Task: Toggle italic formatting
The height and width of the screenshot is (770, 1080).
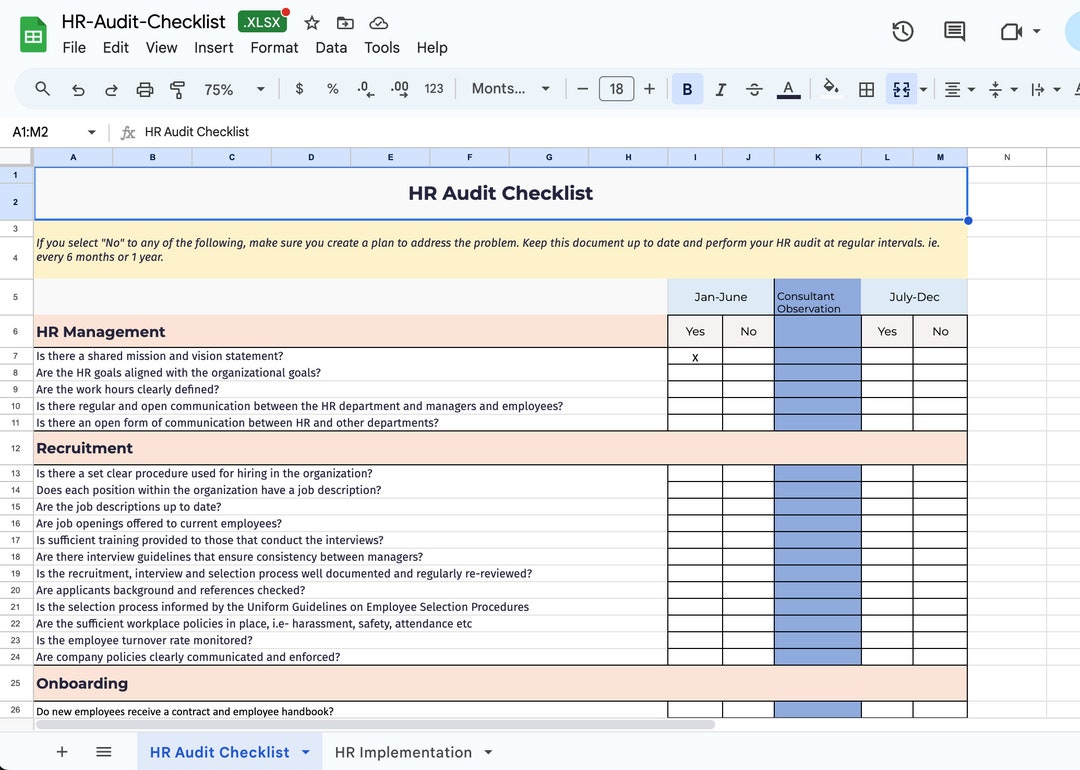Action: [x=721, y=88]
